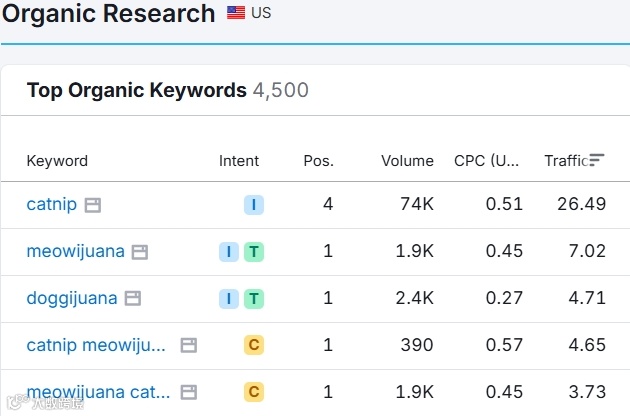
Task: Click the Traffic column sort icon
Action: click(x=597, y=160)
